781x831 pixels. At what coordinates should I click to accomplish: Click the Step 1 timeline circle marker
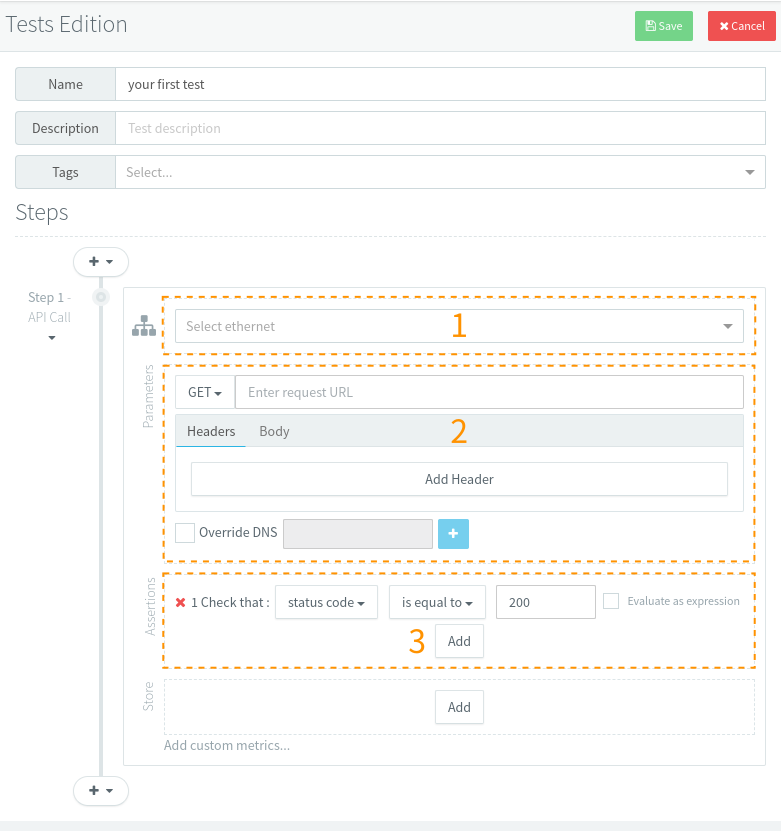point(100,297)
